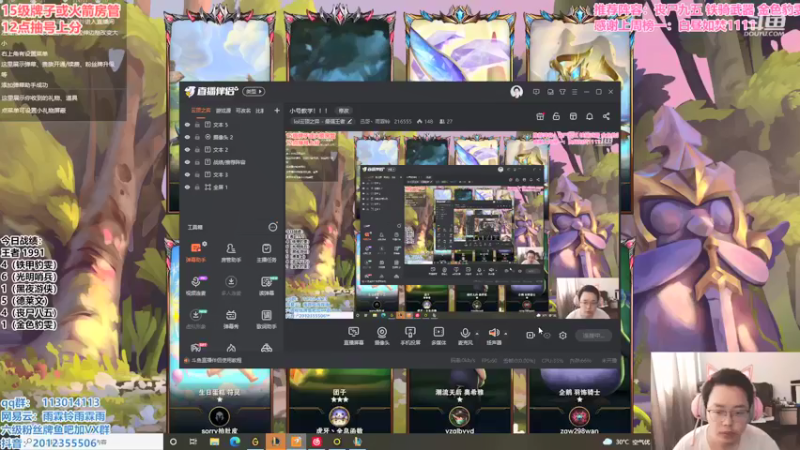Hide the 全屏 1 layer with its eye icon
Image resolution: width=800 pixels, height=450 pixels.
(x=187, y=187)
